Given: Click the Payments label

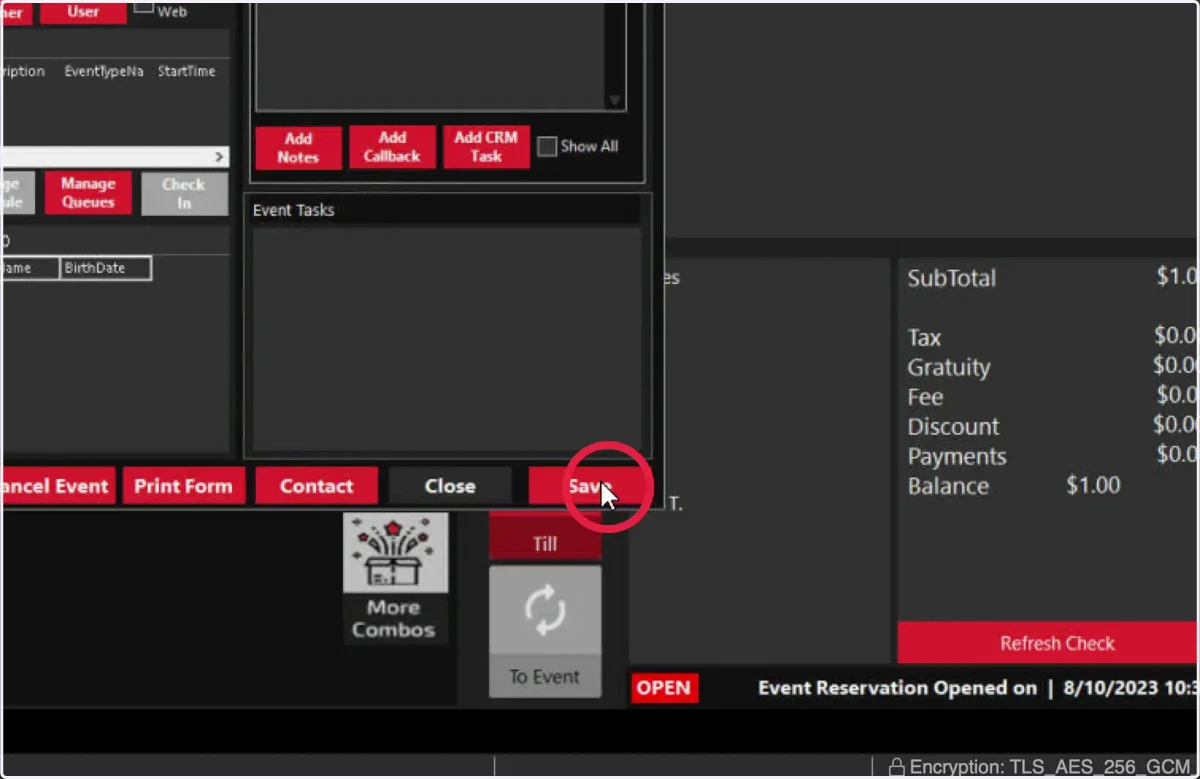Looking at the screenshot, I should coord(957,457).
